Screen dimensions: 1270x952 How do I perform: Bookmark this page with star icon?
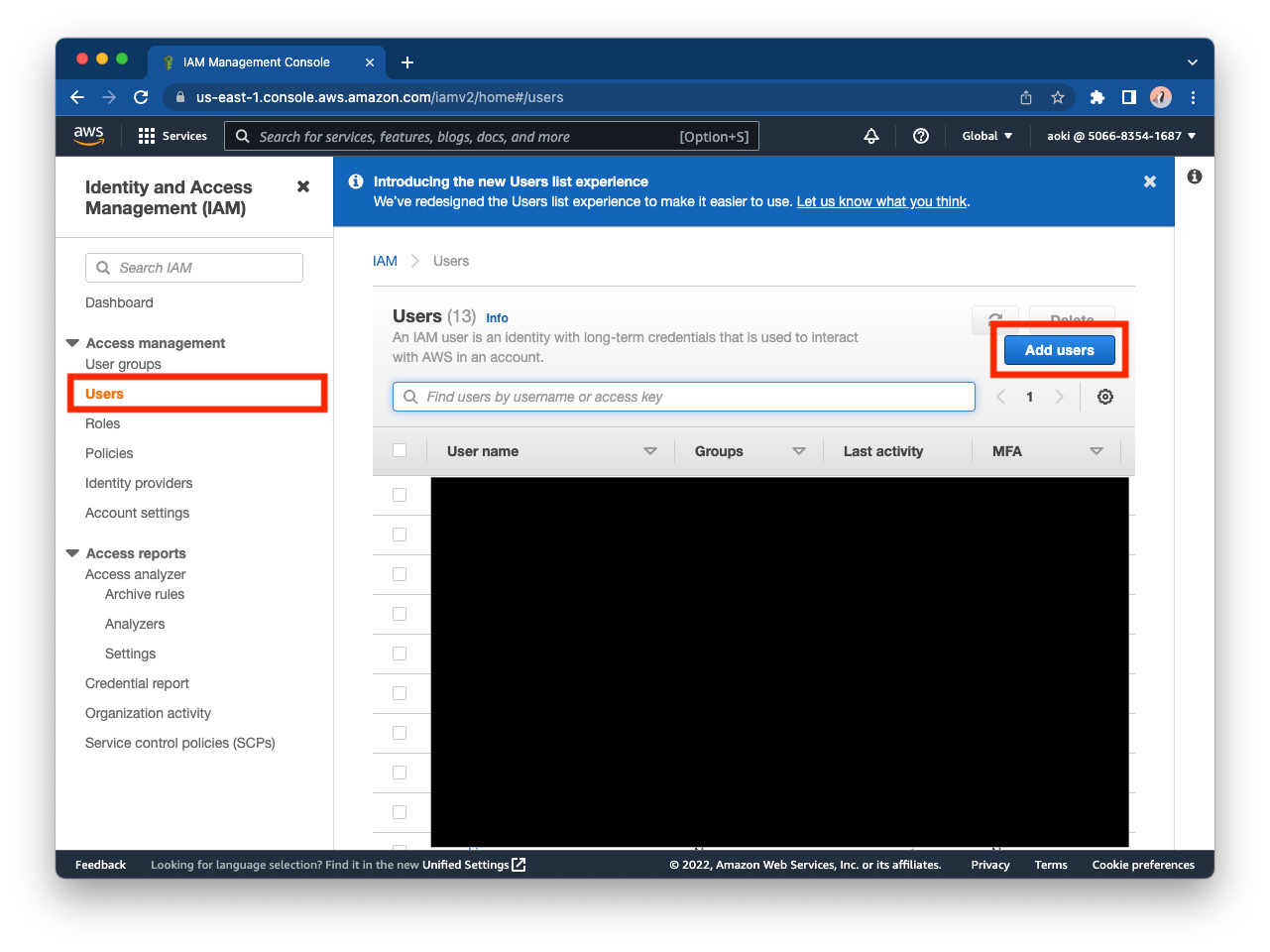click(x=1058, y=97)
